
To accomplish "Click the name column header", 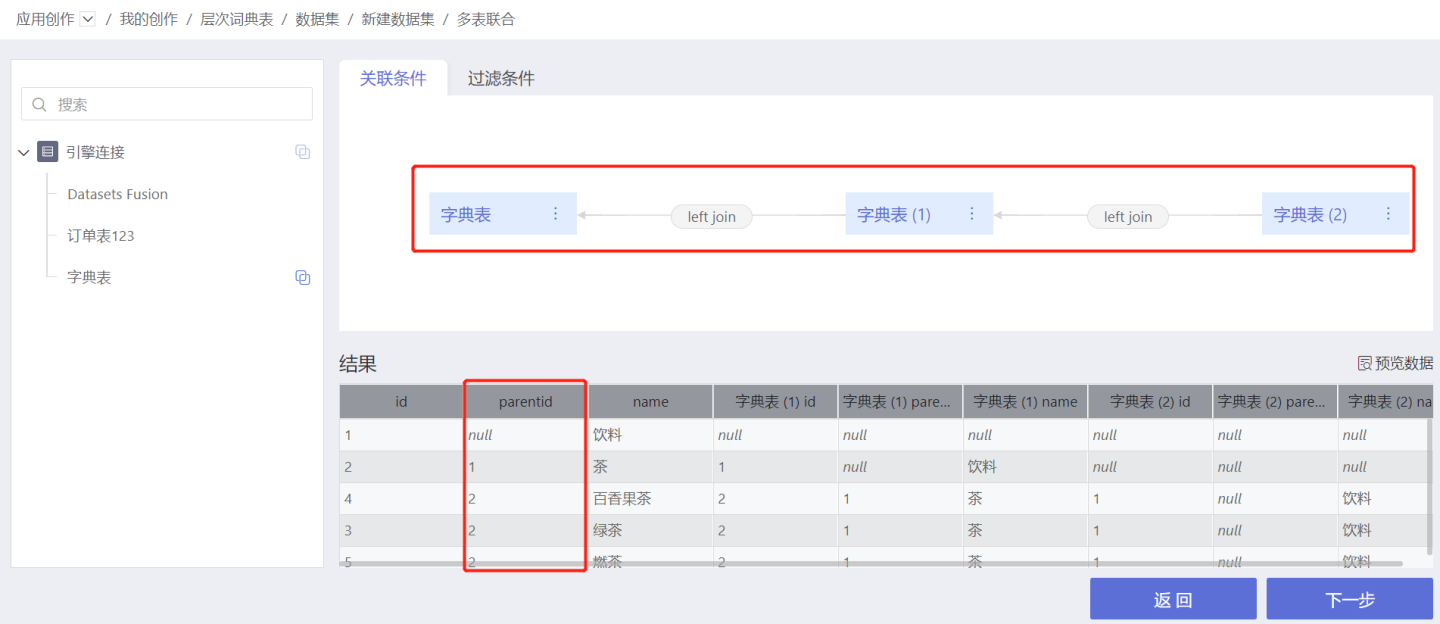I will 650,401.
